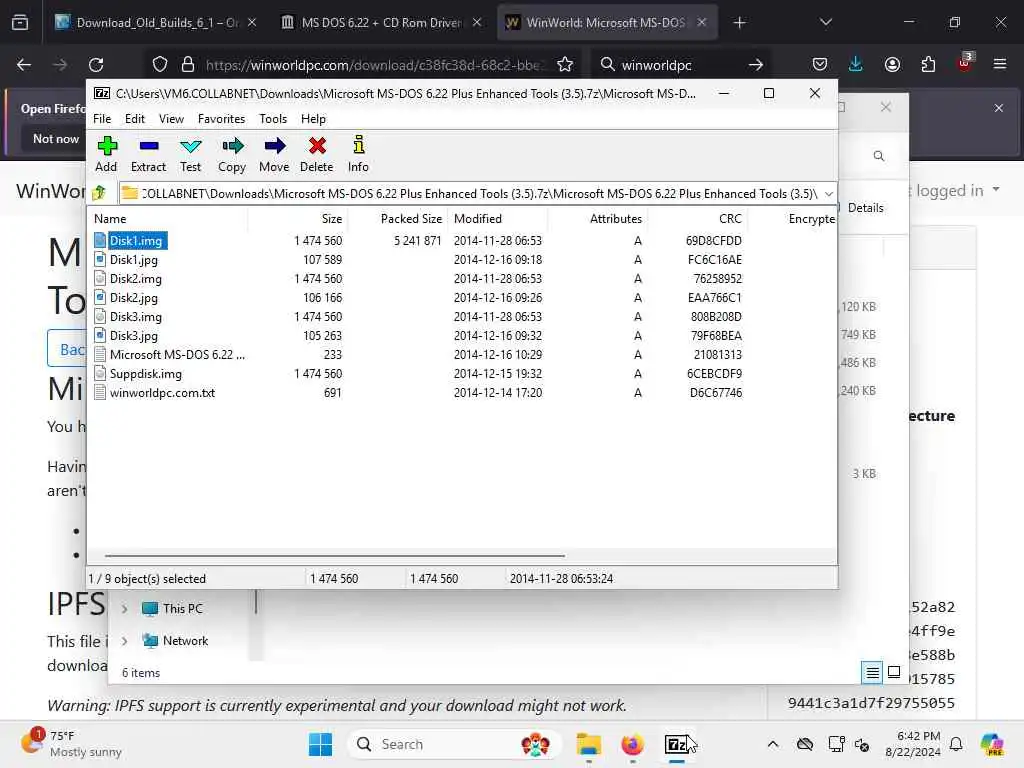Viewport: 1024px width, 768px height.
Task: Go up one folder level in 7-Zip
Action: pos(99,193)
